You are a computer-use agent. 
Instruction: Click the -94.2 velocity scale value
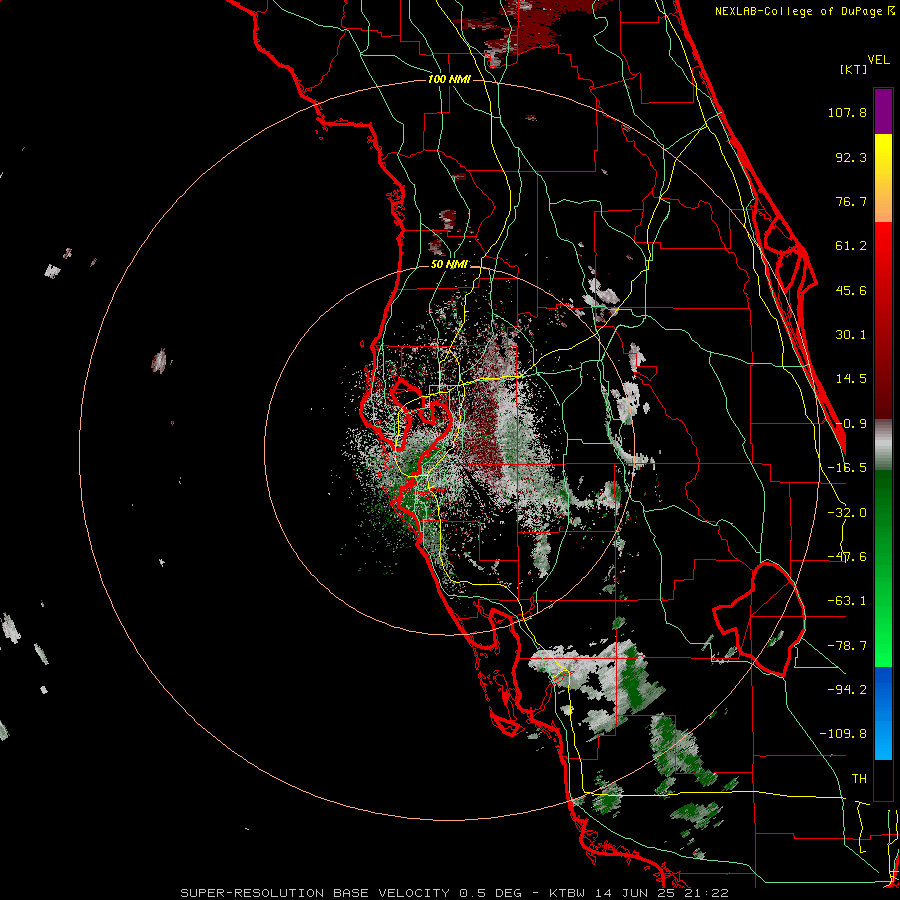coord(847,689)
